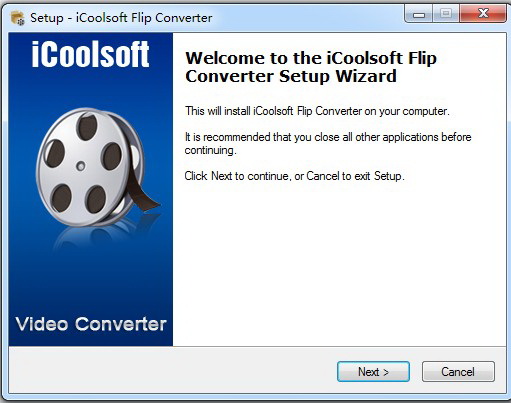Click the center hub of the film reel
Image resolution: width=511 pixels, height=403 pixels.
pyautogui.click(x=81, y=166)
